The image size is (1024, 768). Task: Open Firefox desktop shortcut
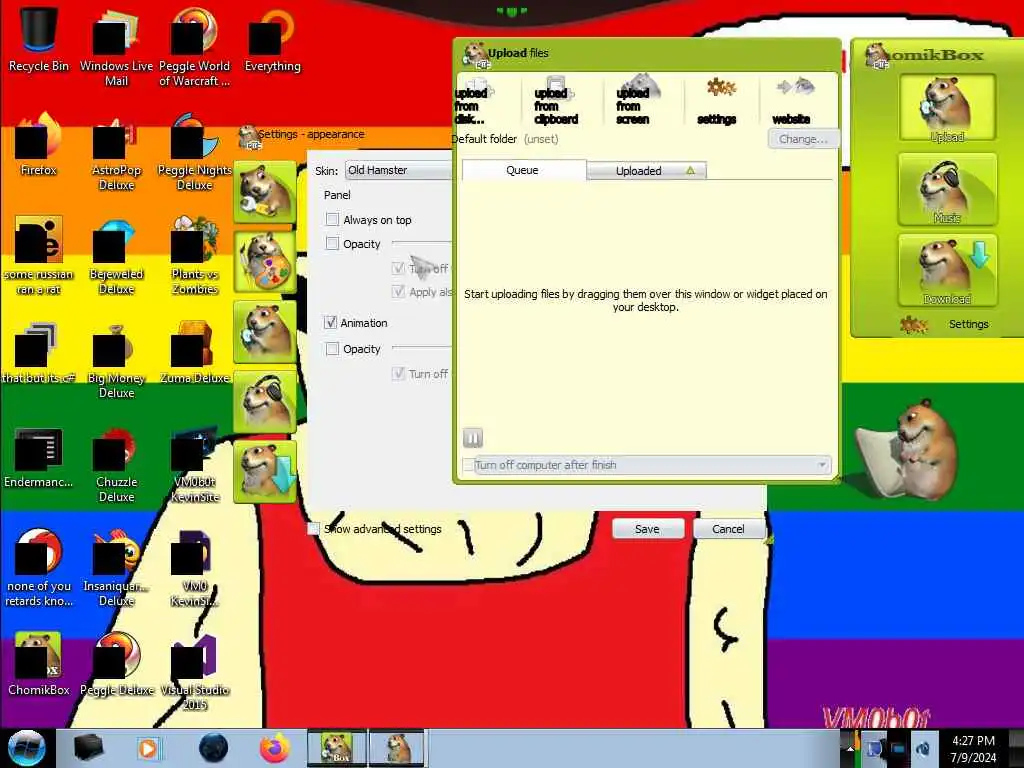(39, 142)
